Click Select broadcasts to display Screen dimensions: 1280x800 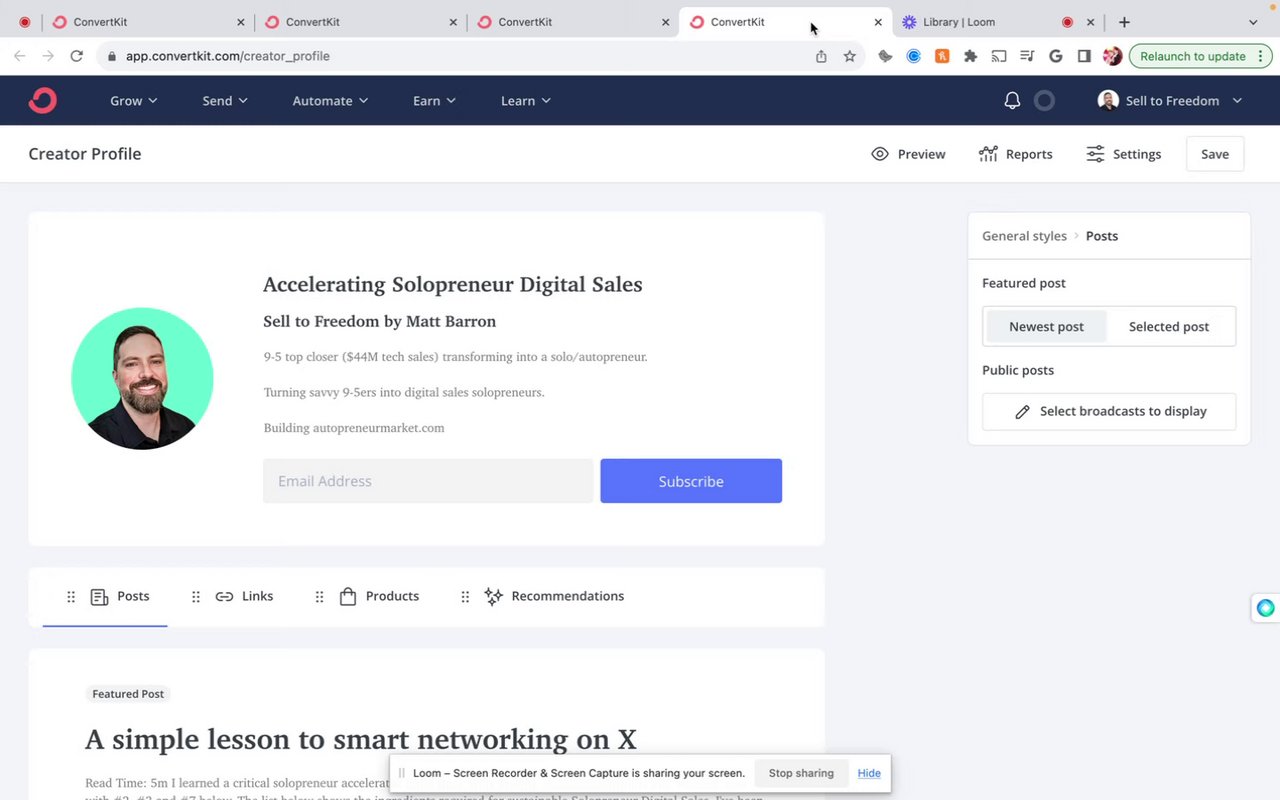(x=1109, y=412)
